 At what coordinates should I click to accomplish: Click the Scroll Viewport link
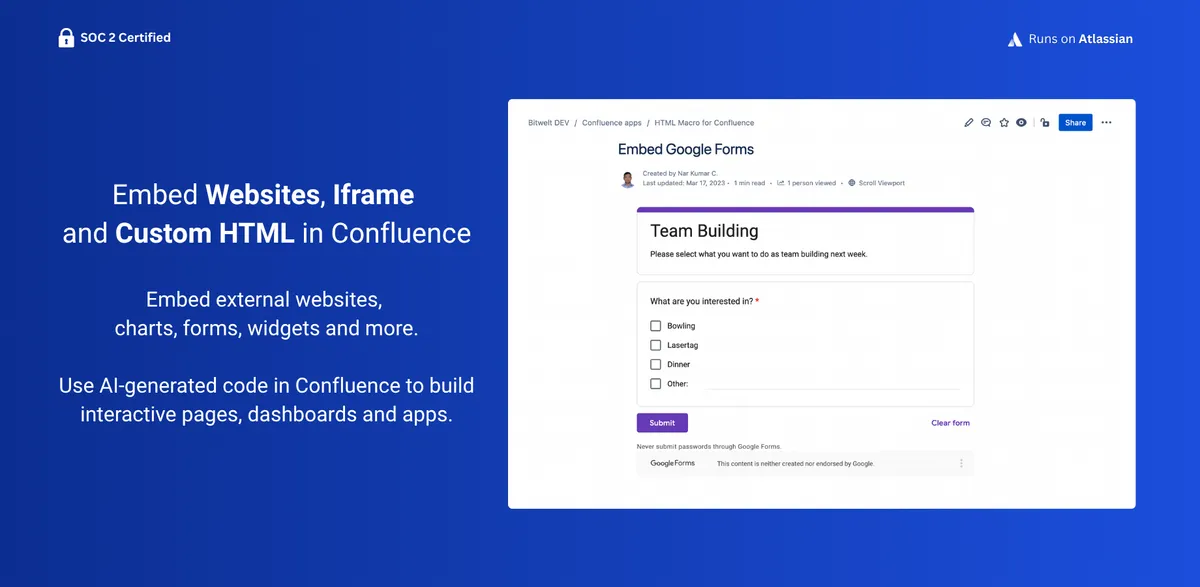882,183
